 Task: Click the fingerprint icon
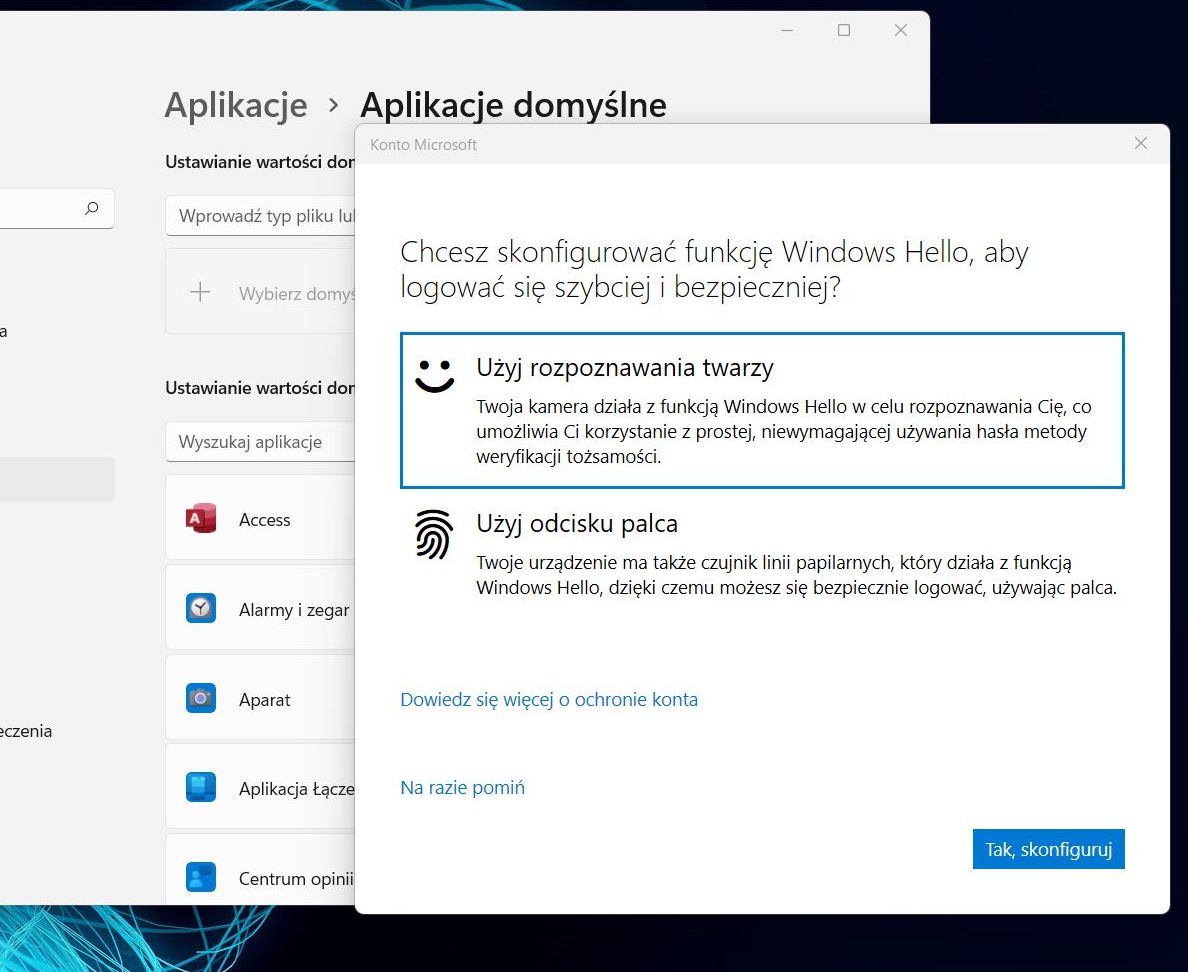coord(434,534)
